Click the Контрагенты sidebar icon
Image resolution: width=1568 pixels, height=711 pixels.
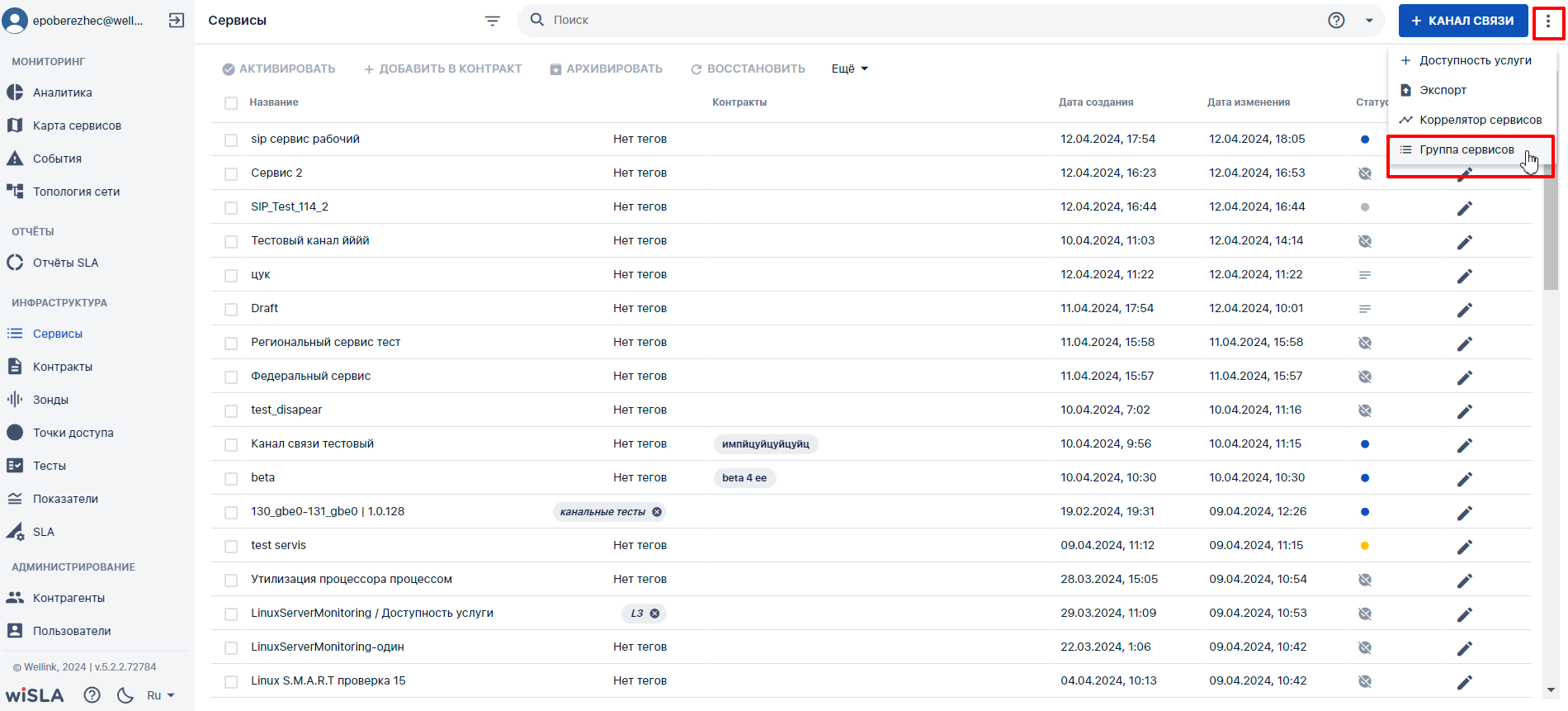(x=15, y=598)
